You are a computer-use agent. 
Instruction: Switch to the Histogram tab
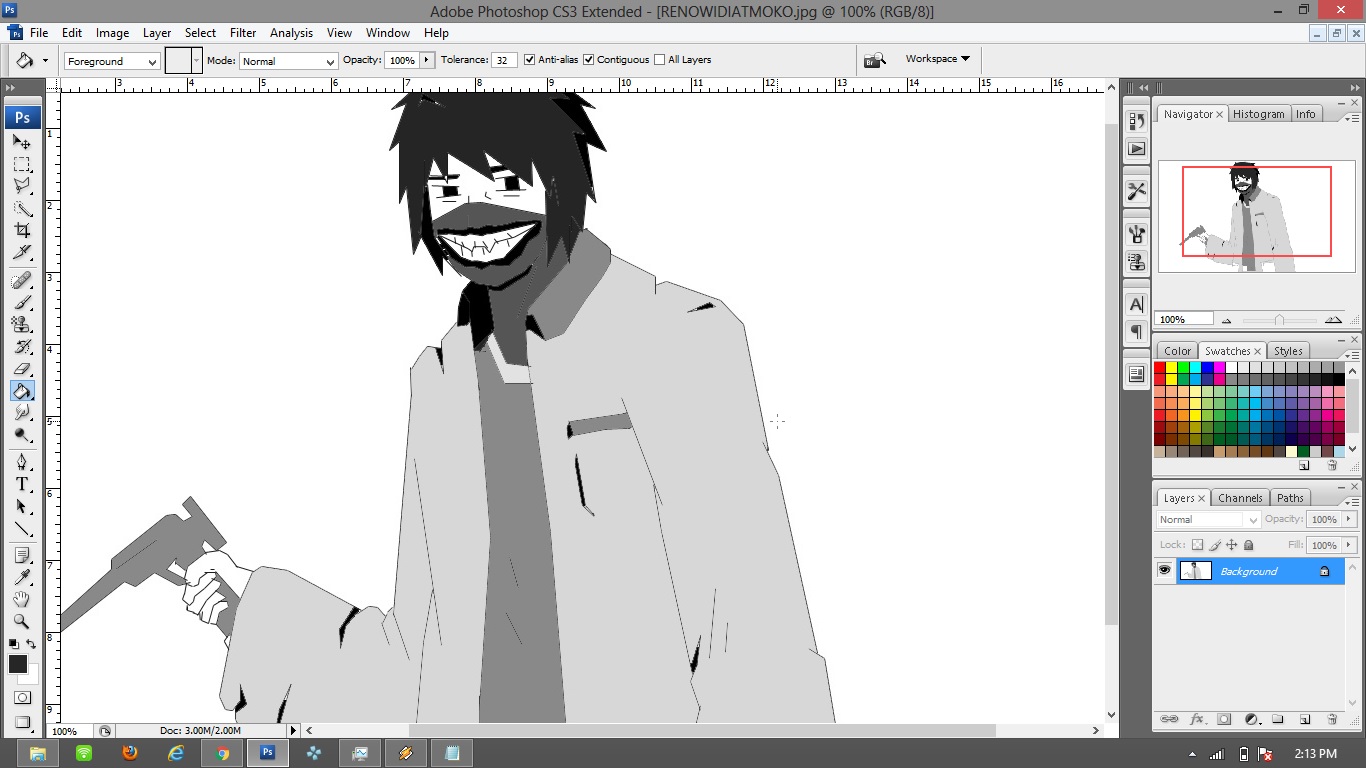coord(1258,113)
